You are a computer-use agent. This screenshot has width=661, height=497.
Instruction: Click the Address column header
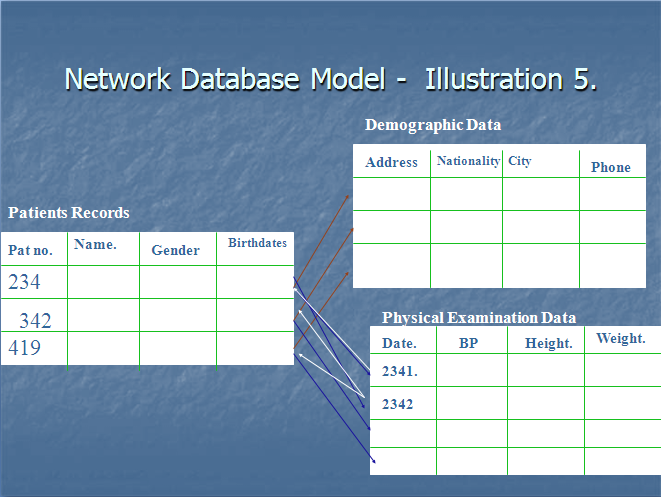[x=391, y=162]
